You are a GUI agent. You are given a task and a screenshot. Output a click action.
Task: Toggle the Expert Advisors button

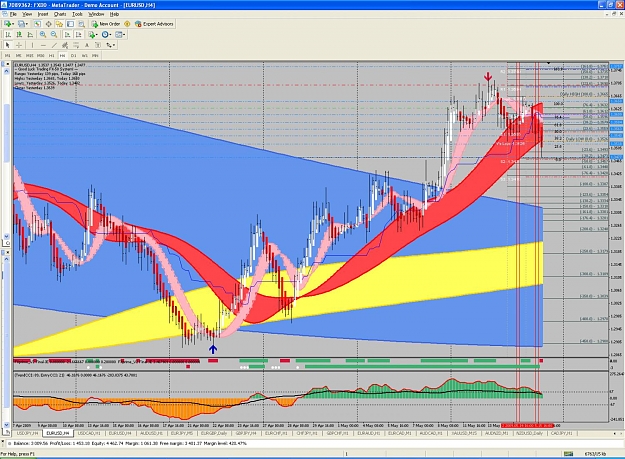[154, 24]
